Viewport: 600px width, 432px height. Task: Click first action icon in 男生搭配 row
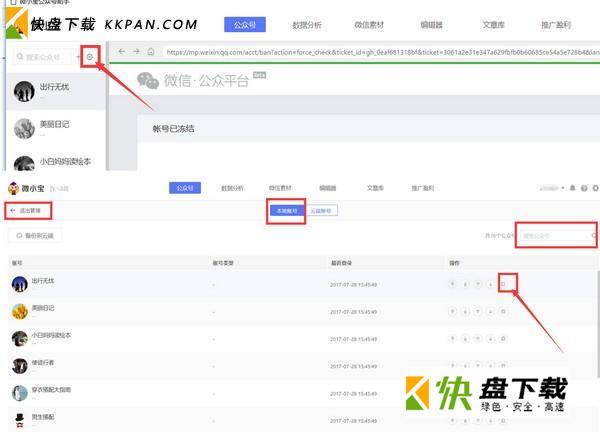pyautogui.click(x=452, y=420)
